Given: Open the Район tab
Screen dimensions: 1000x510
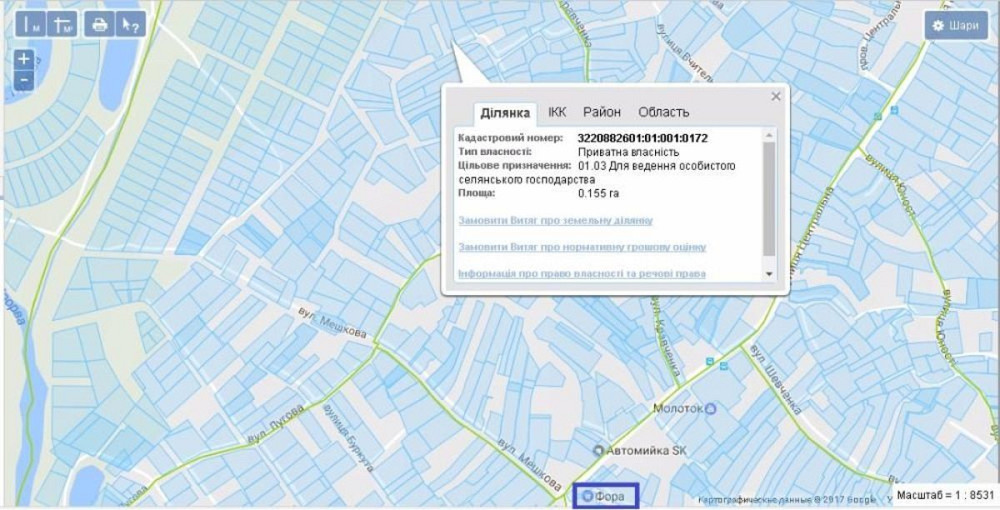Looking at the screenshot, I should point(602,112).
